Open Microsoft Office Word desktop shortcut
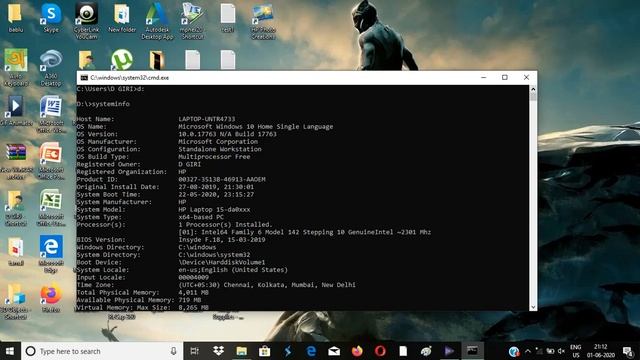Viewport: 640px width, 360px height. 51,114
